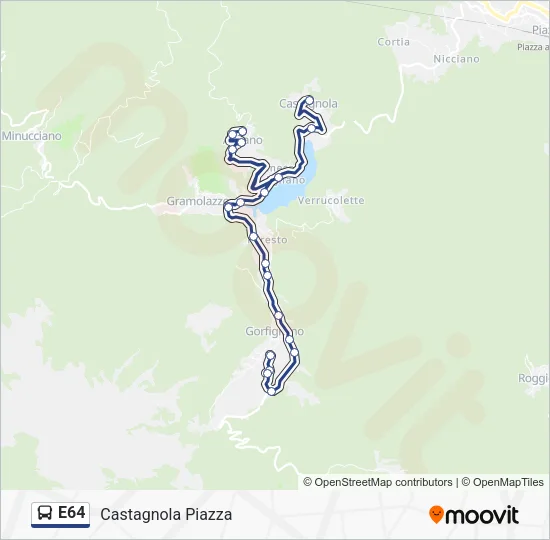Click the Nicciano town label
The image size is (550, 540).
tap(456, 59)
